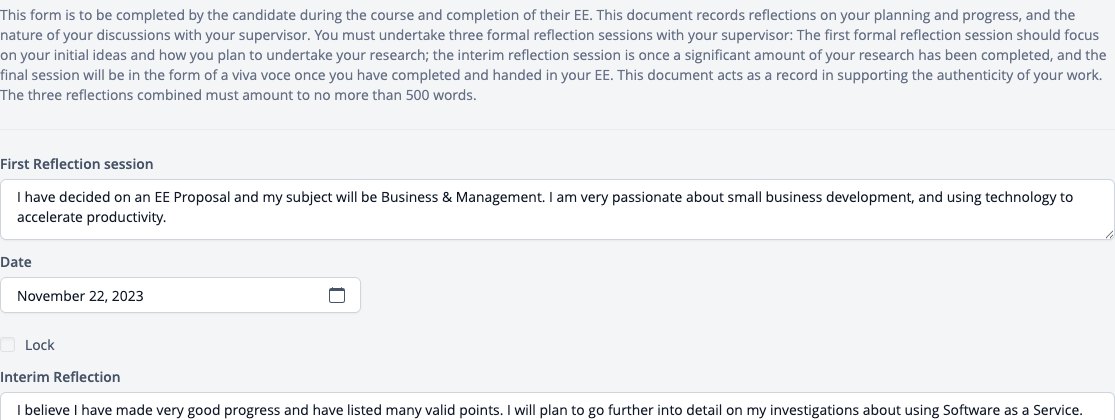Click the Lock label text
Image resolution: width=1115 pixels, height=420 pixels.
pos(39,345)
